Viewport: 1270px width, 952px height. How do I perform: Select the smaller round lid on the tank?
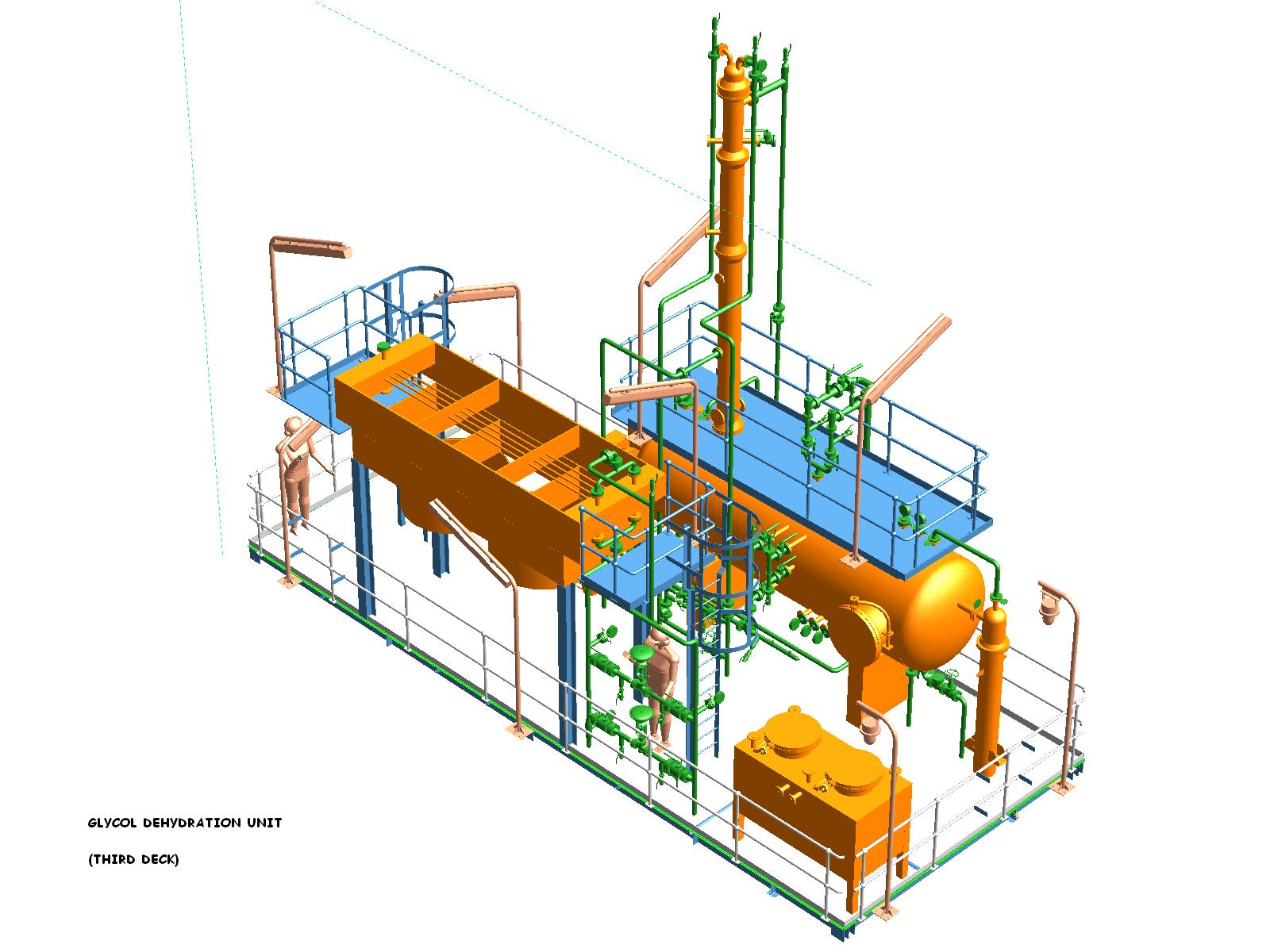852,772
